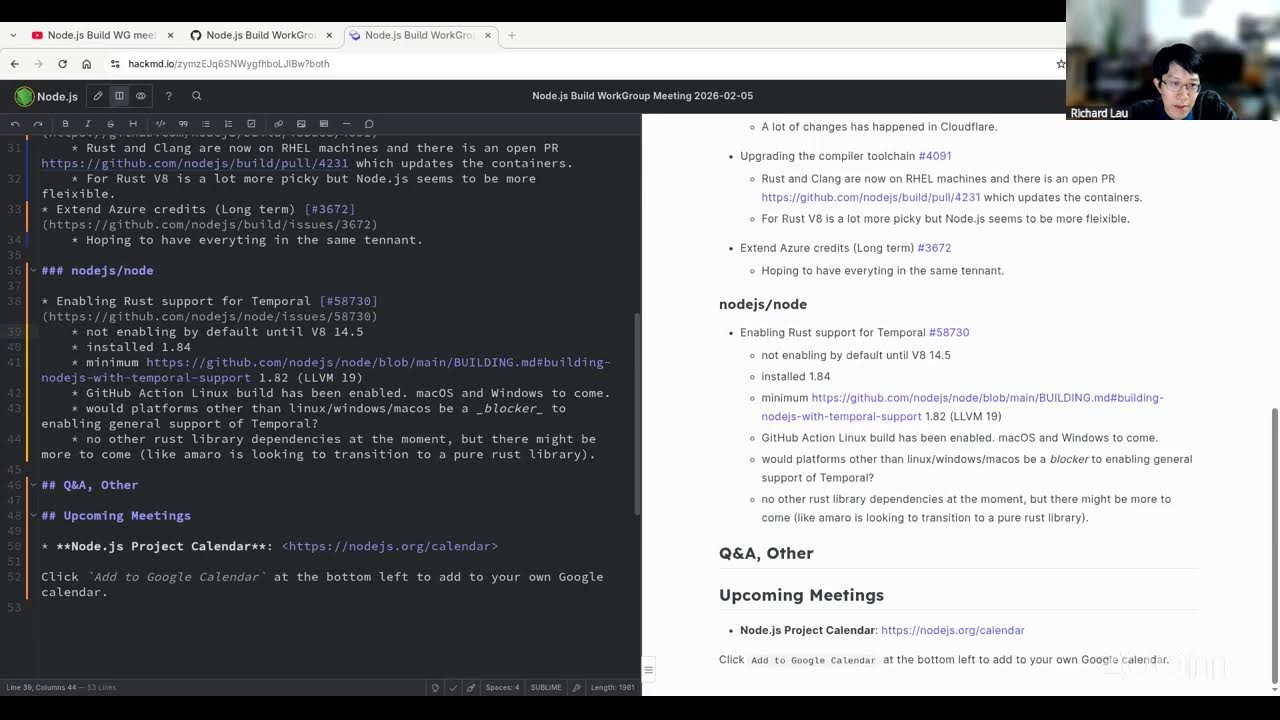Insert code block icon

click(160, 124)
